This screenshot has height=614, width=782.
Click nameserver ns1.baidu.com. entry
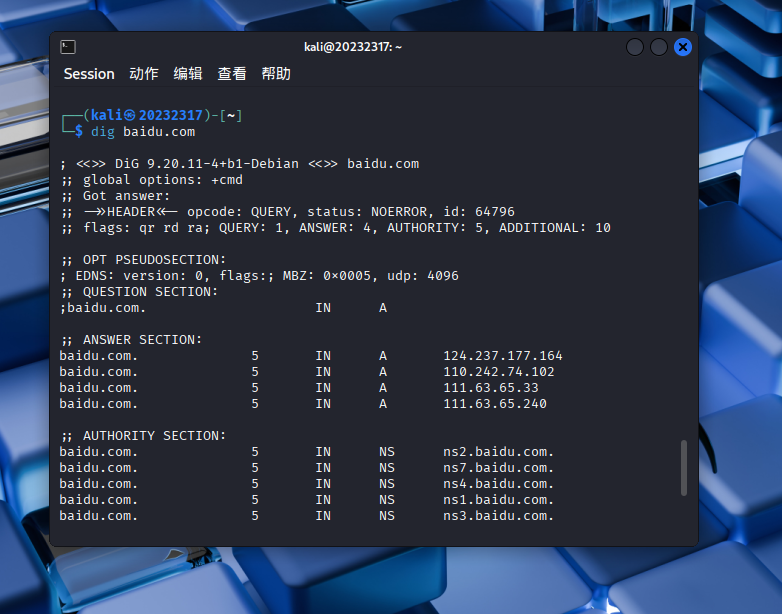[499, 500]
